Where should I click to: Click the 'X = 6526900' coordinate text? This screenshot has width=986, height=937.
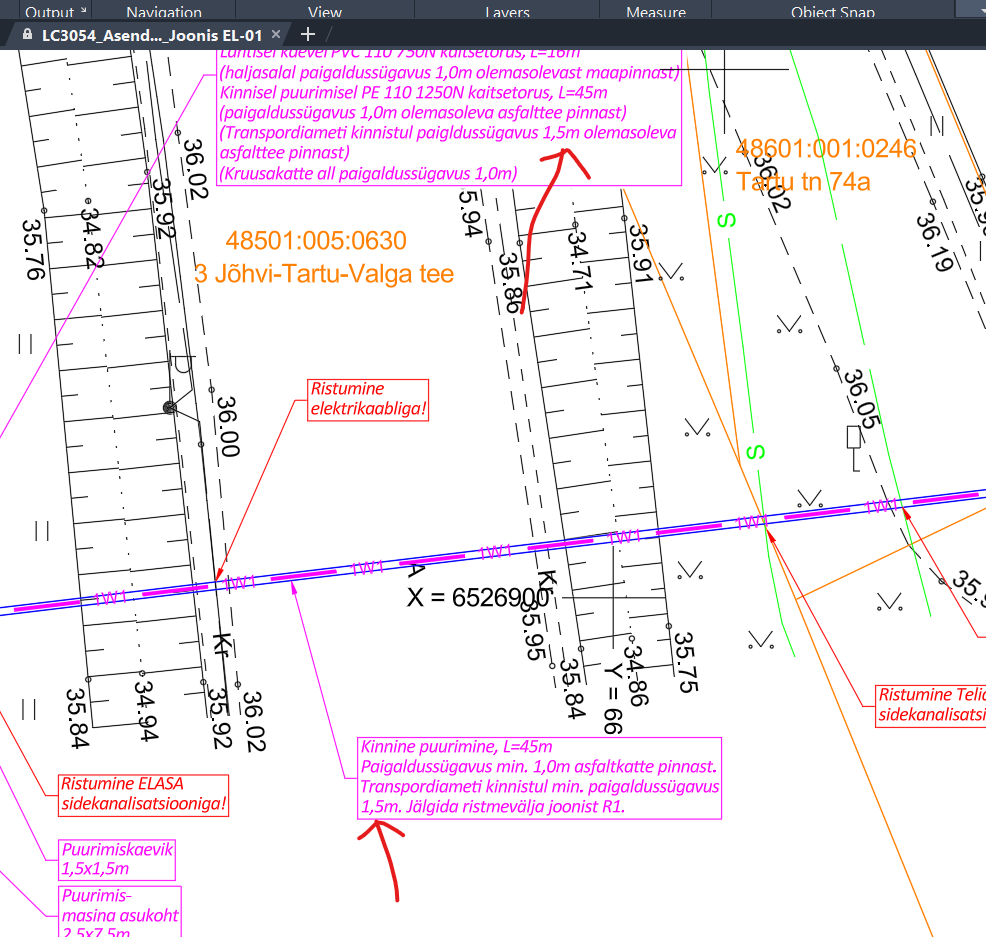coord(478,598)
